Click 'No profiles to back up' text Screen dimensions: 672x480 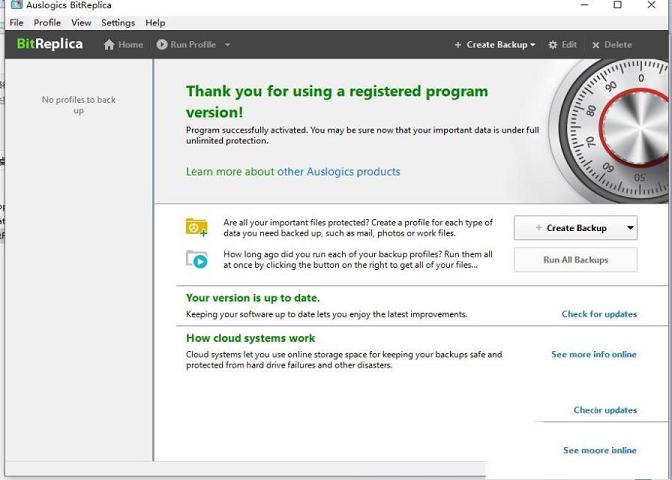(x=78, y=105)
